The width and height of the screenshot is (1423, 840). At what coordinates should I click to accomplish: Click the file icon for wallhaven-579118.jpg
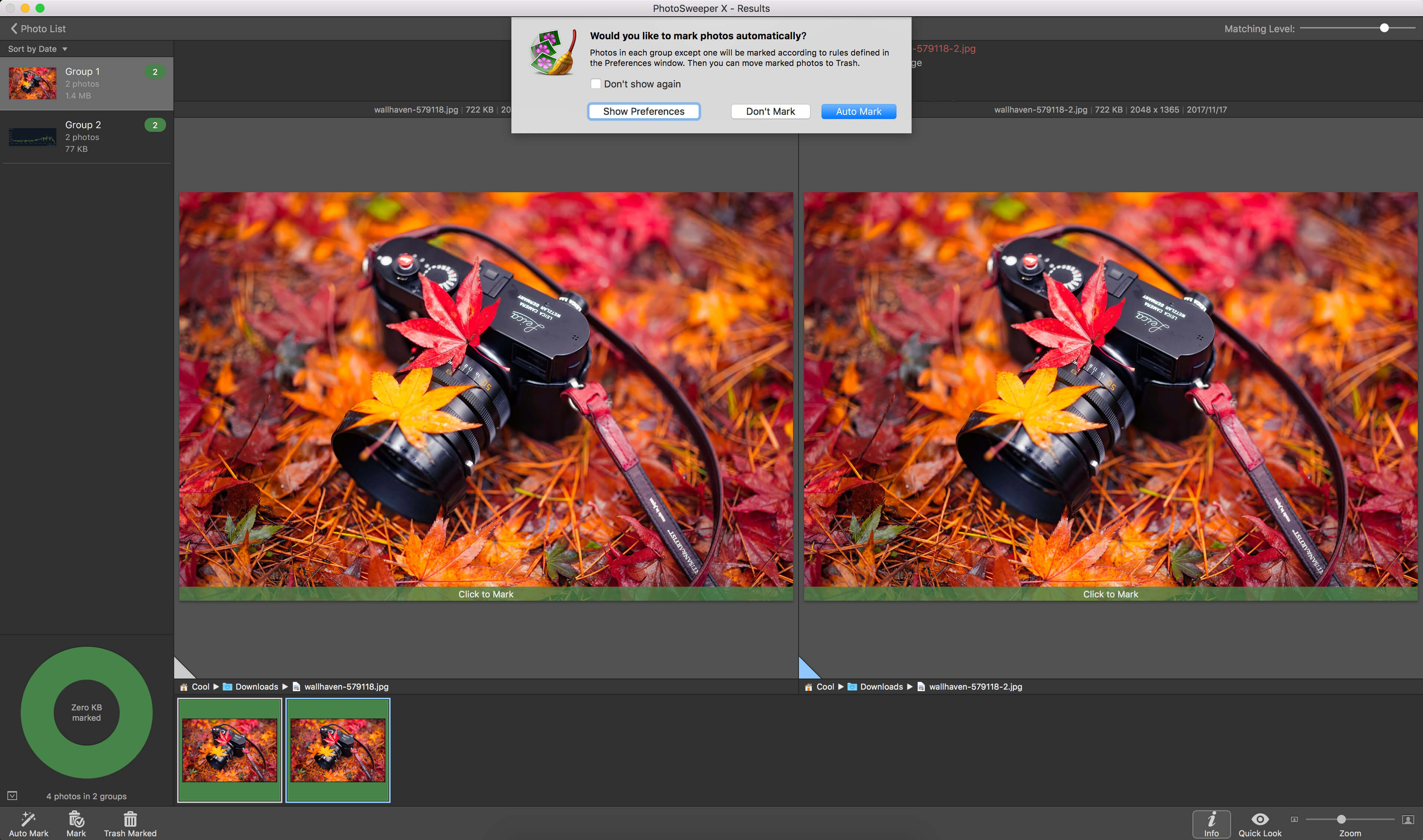pos(296,687)
